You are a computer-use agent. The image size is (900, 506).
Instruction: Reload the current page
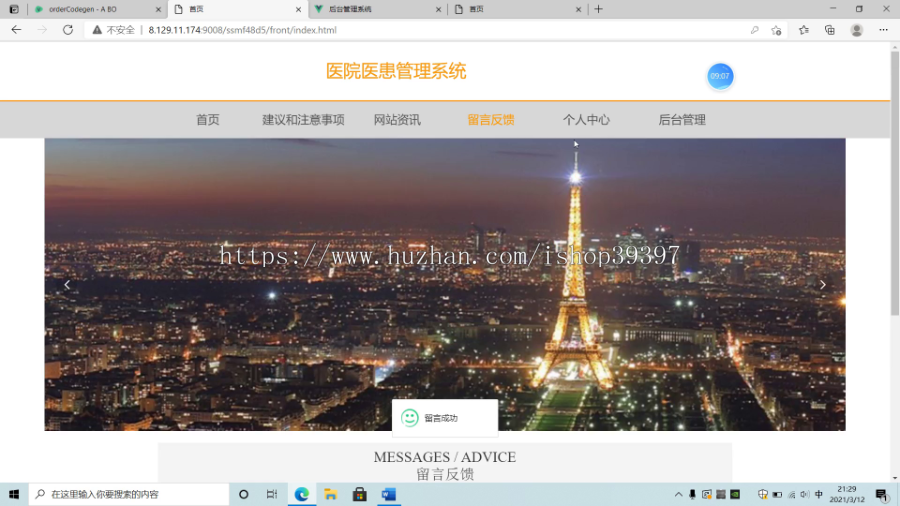point(68,30)
